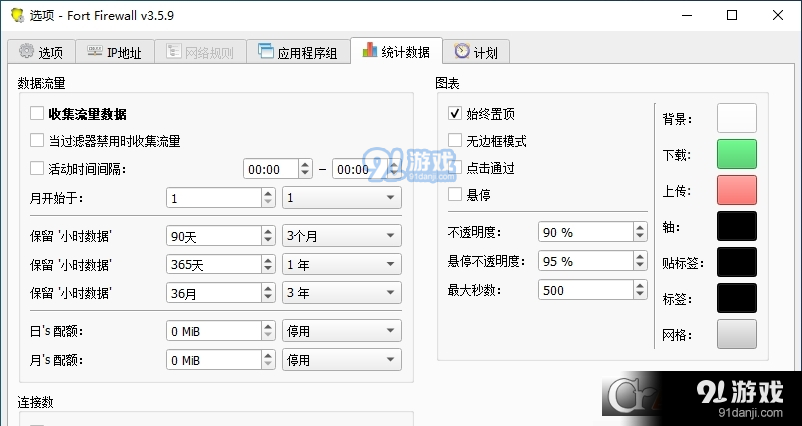Screen dimensions: 802x426
Task: Select the 统计数据 tab
Action: [396, 51]
